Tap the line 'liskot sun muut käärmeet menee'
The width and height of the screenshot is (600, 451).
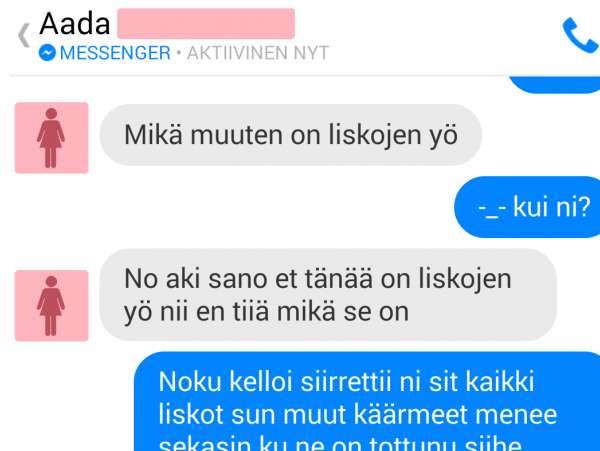pos(357,414)
